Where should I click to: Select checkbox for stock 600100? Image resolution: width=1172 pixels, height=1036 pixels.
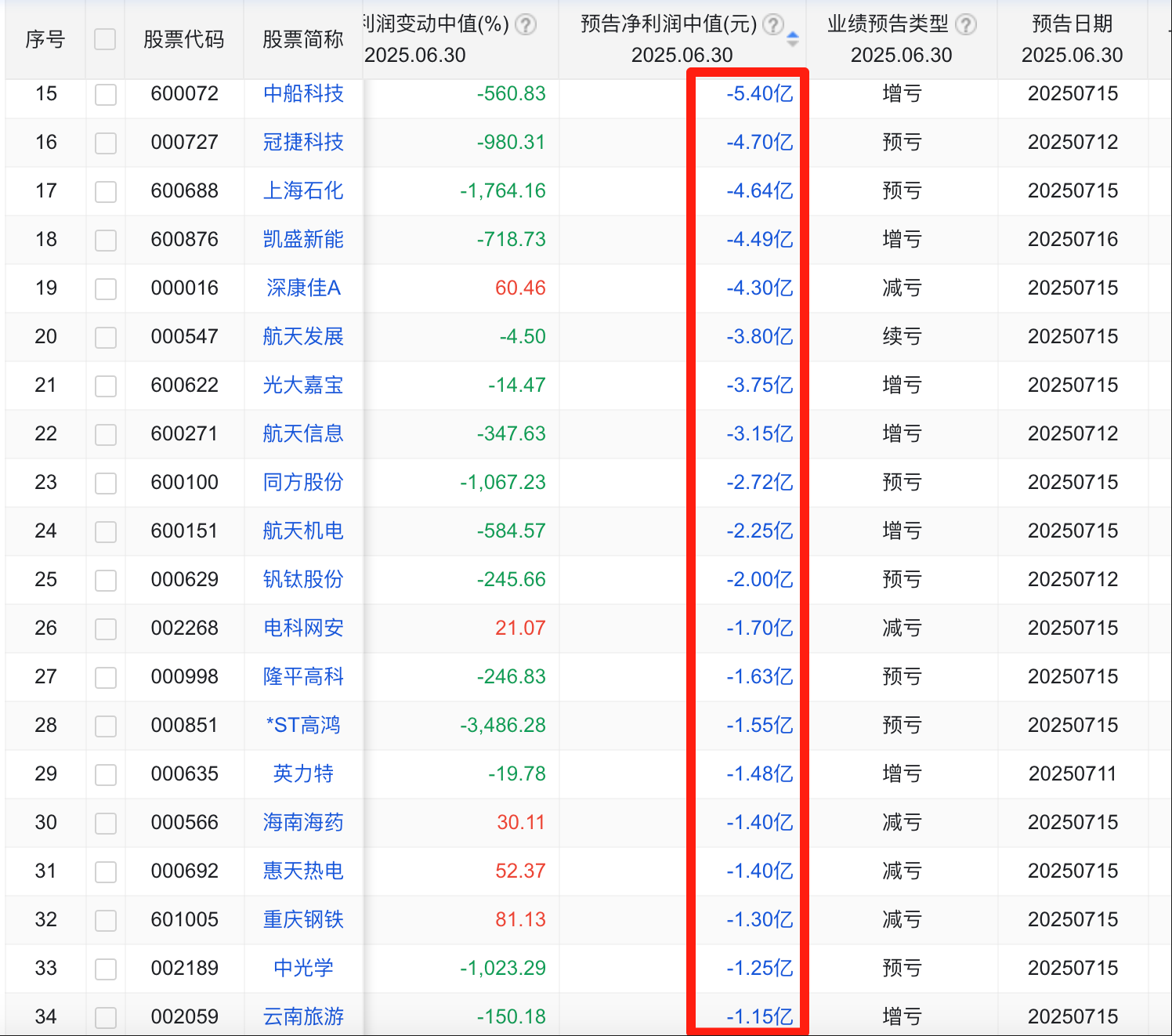(106, 484)
